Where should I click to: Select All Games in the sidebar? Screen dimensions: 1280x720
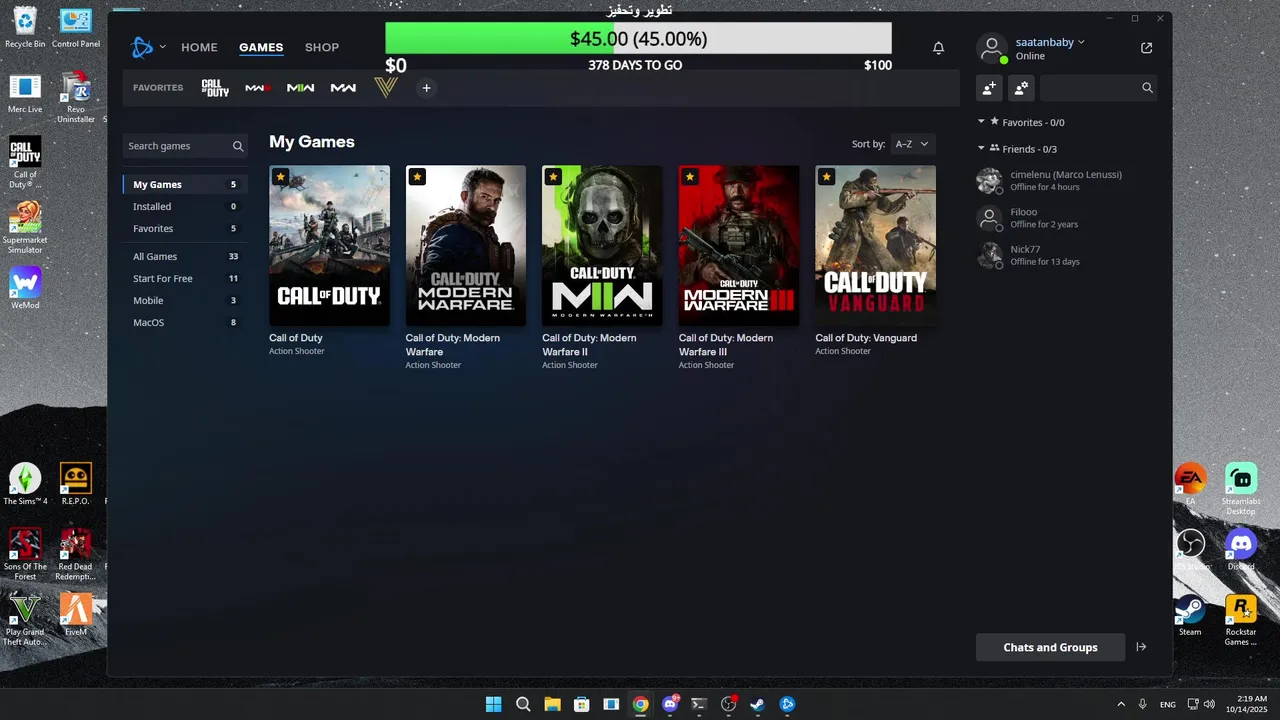pyautogui.click(x=185, y=257)
